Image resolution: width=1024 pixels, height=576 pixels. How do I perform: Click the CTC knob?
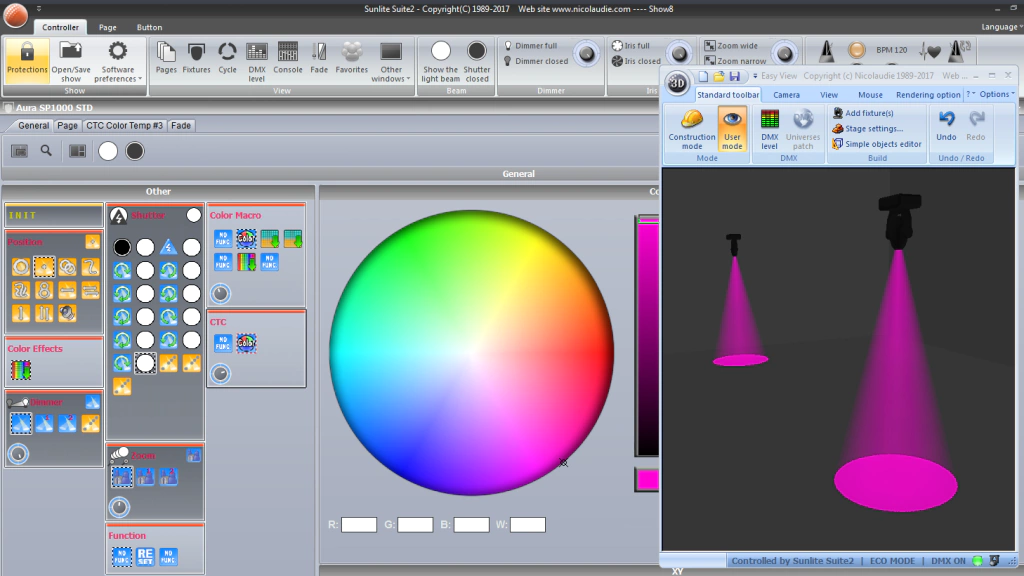pos(221,374)
